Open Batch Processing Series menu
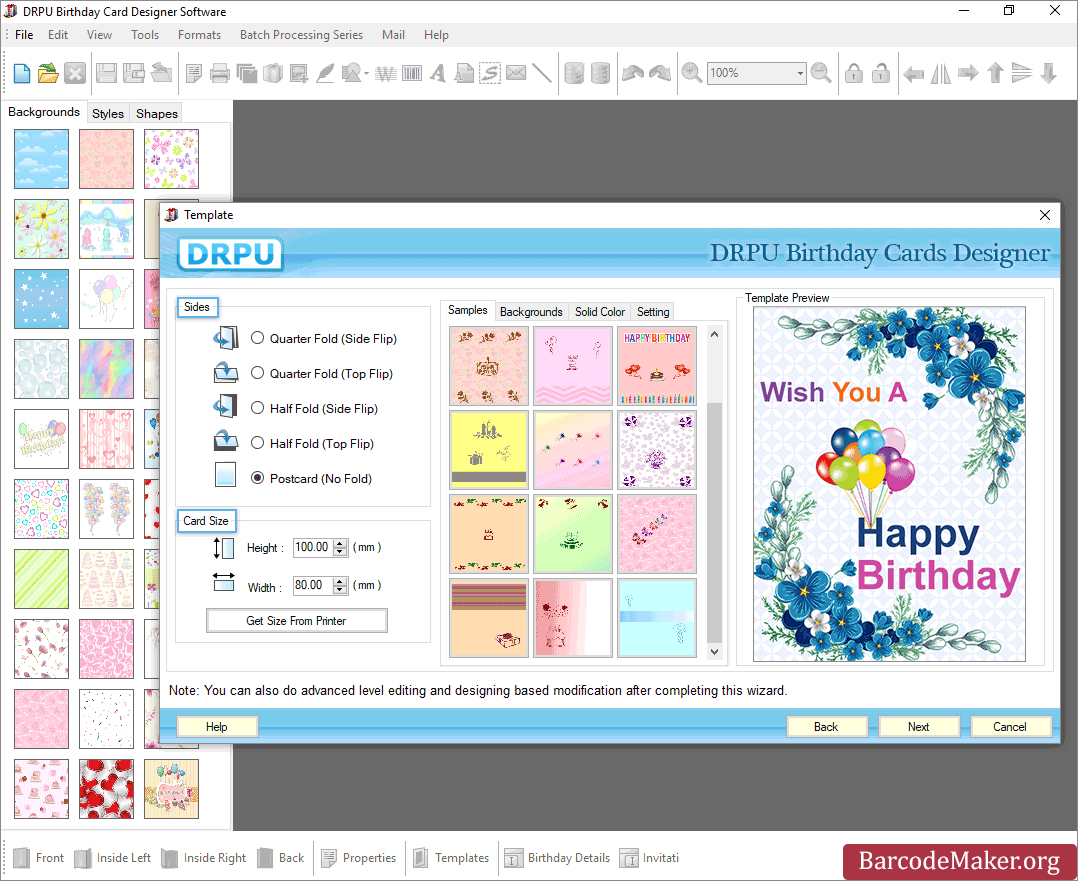 coord(301,34)
